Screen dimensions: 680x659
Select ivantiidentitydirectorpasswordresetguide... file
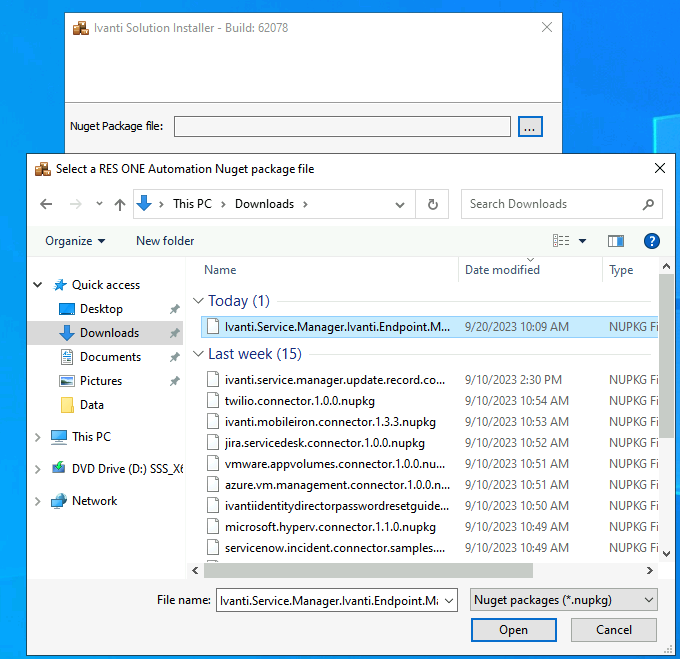[337, 506]
